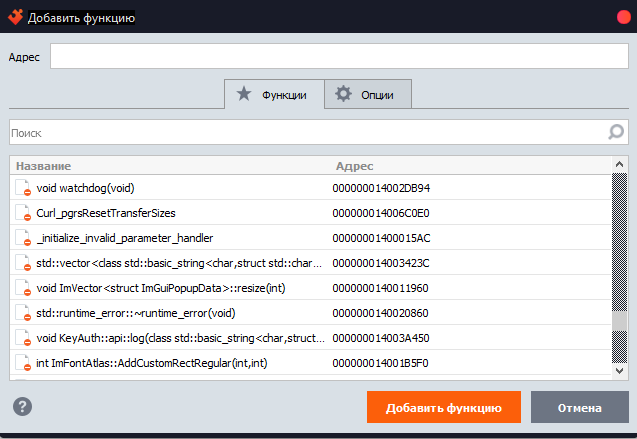Viewport: 637px width, 439px height.
Task: Close the Добавить функцию dialog window
Action: [620, 17]
